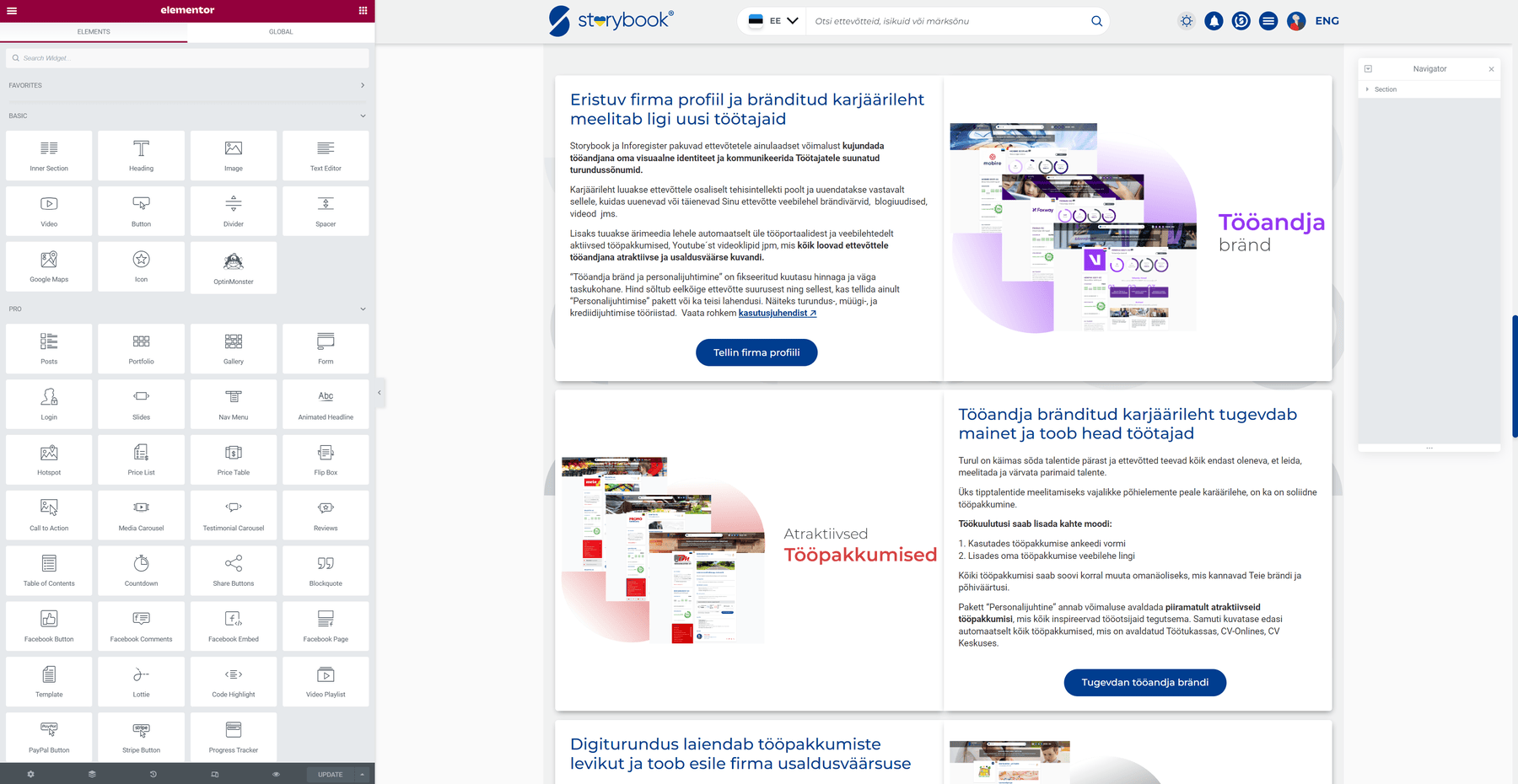Expand the Favorites category
Image resolution: width=1518 pixels, height=784 pixels.
point(363,85)
